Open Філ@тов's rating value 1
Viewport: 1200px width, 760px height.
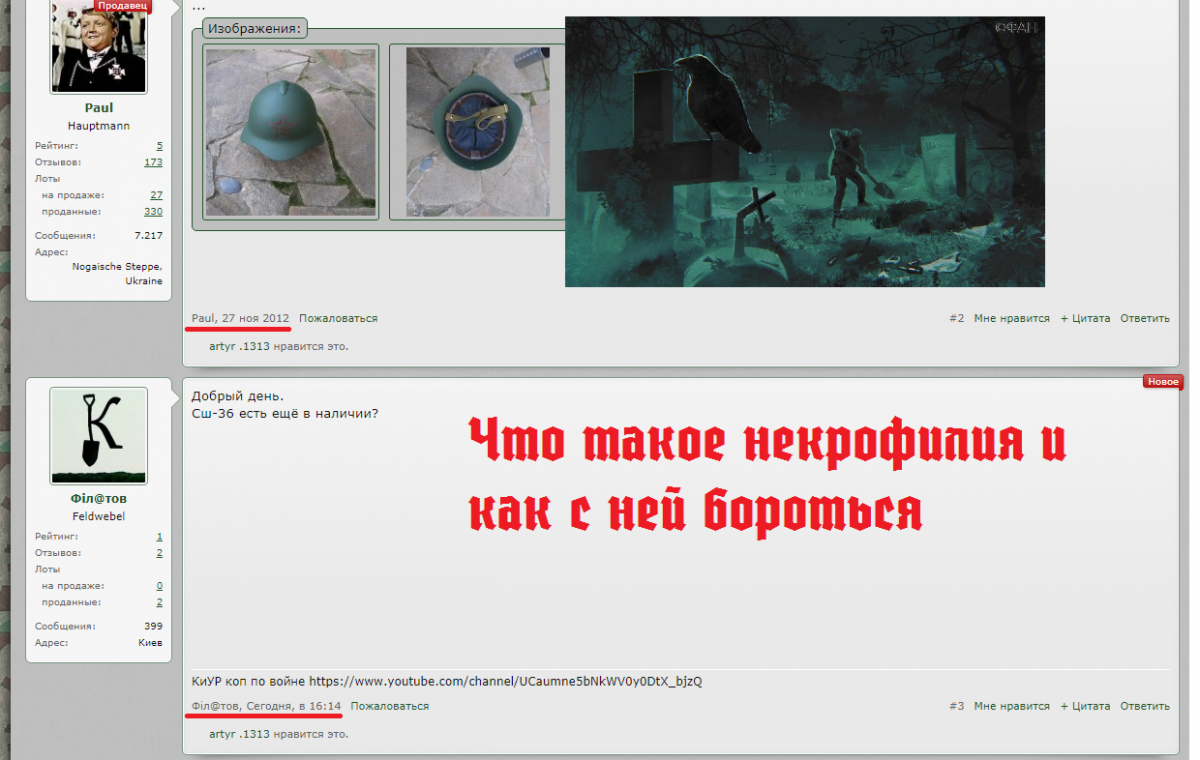pyautogui.click(x=159, y=537)
